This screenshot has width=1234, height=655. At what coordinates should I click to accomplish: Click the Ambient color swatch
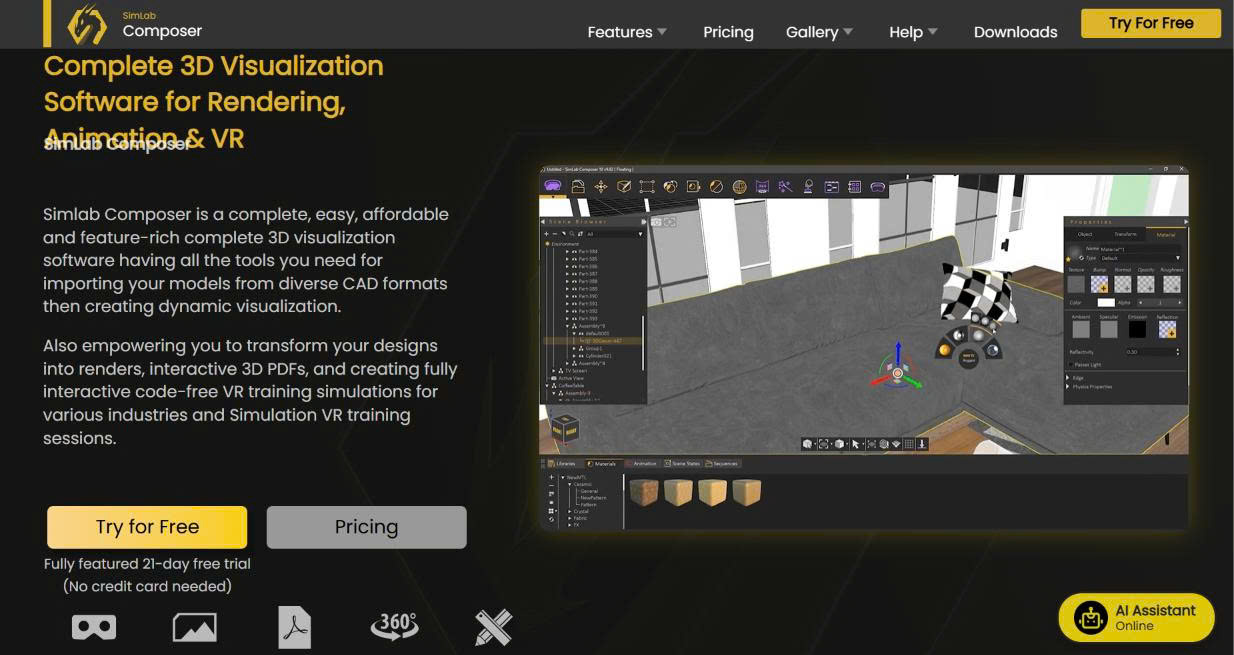(x=1081, y=329)
